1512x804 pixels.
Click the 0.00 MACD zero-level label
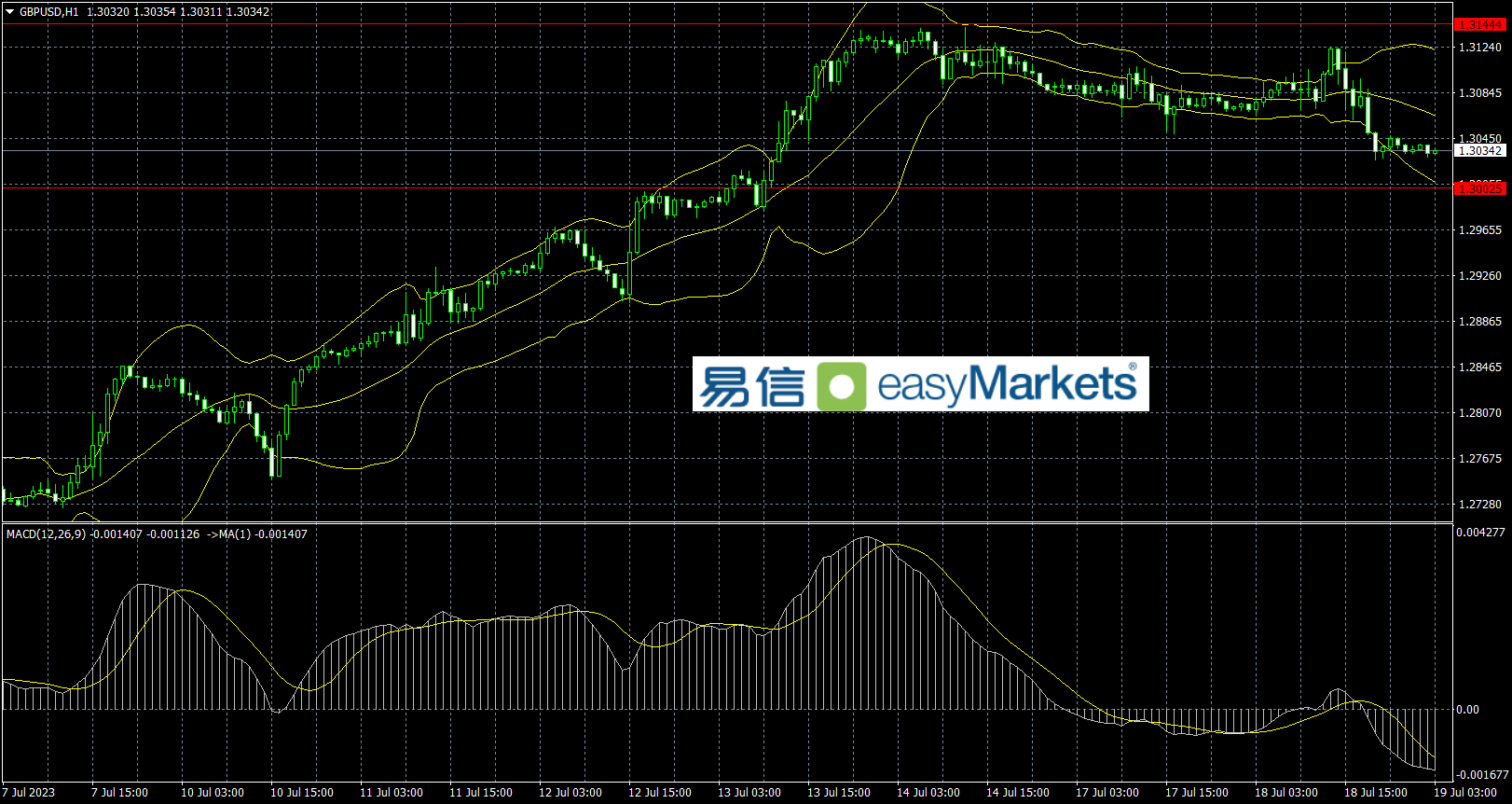point(1468,710)
